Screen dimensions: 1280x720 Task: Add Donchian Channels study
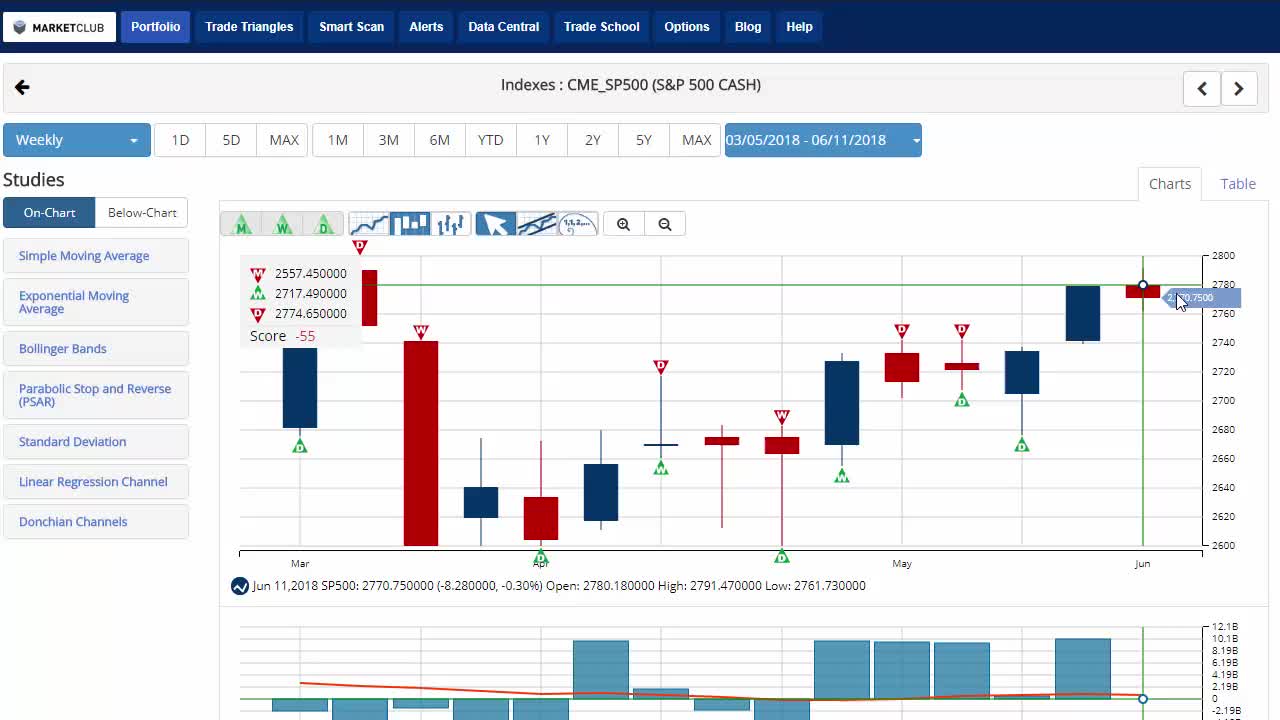96,522
